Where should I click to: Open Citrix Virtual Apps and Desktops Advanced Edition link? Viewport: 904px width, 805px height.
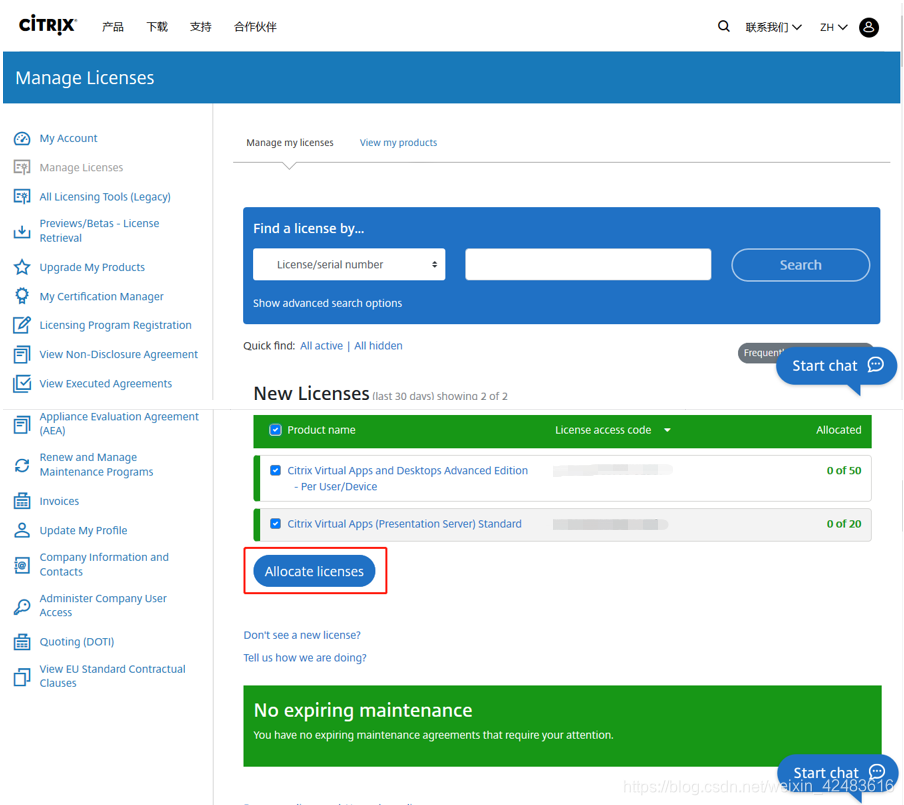click(x=408, y=478)
